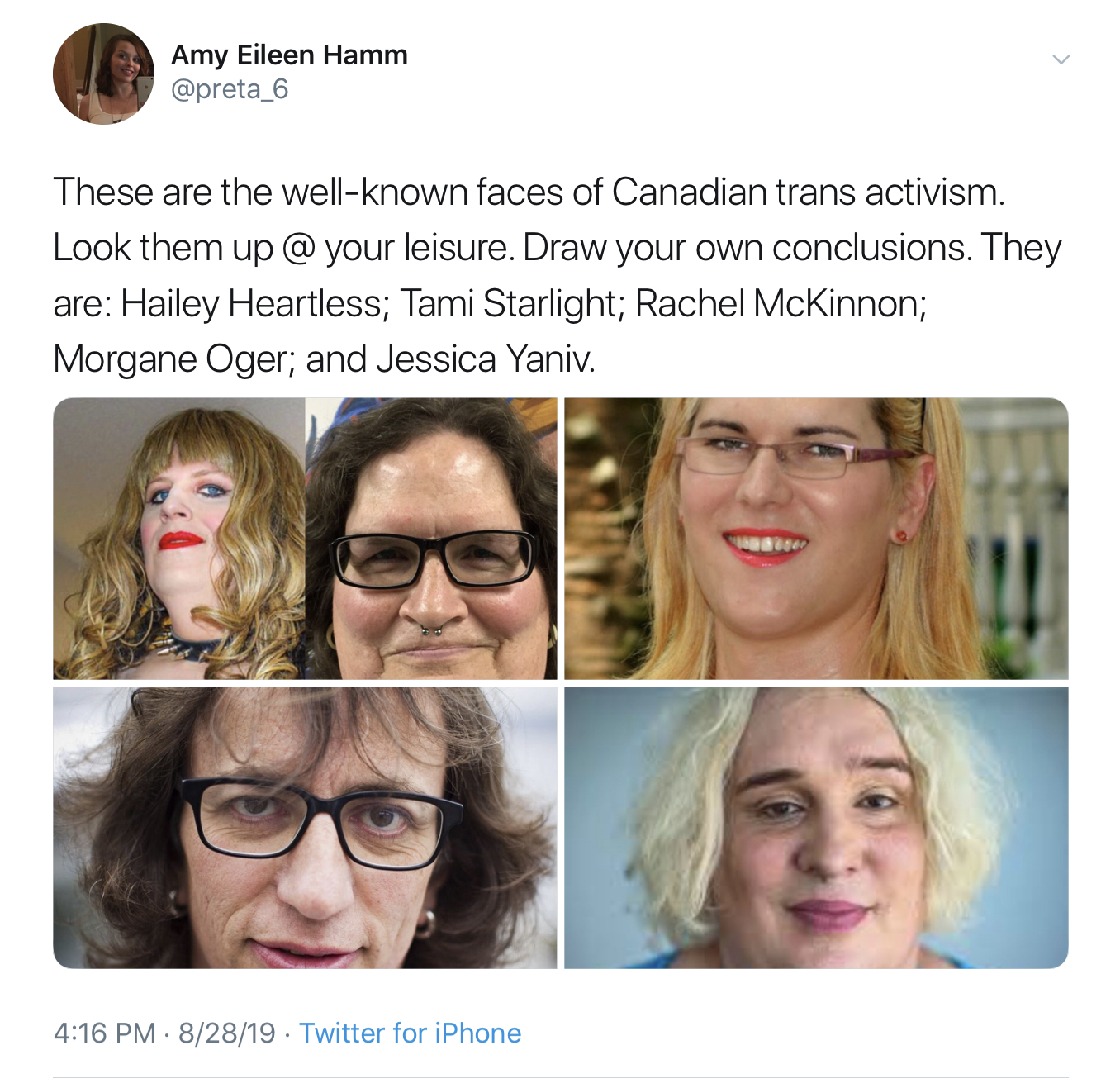Open Amy Eileen Hamm's round profile avatar
Screen dimensions: 1120x1088
point(104,74)
